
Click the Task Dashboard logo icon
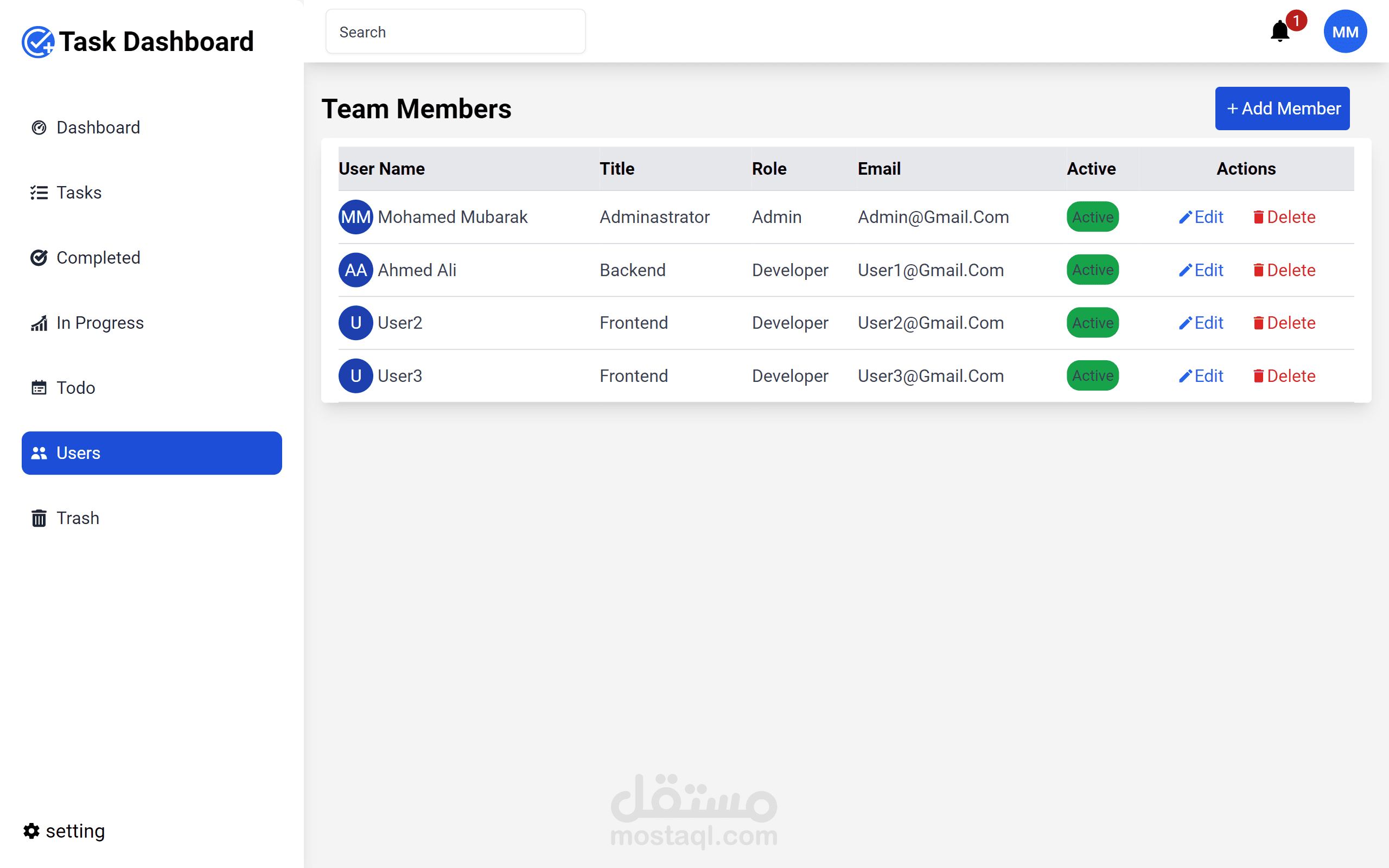click(x=38, y=42)
